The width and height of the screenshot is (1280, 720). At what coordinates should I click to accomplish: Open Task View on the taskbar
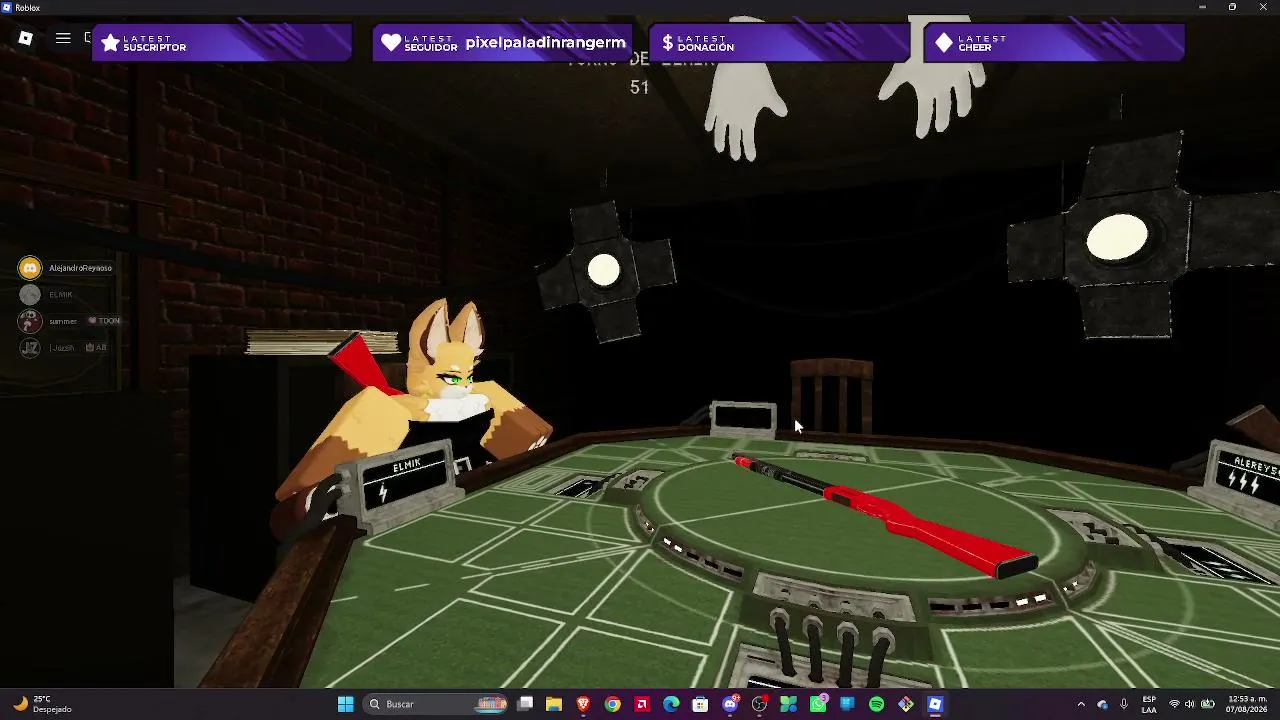(x=525, y=704)
